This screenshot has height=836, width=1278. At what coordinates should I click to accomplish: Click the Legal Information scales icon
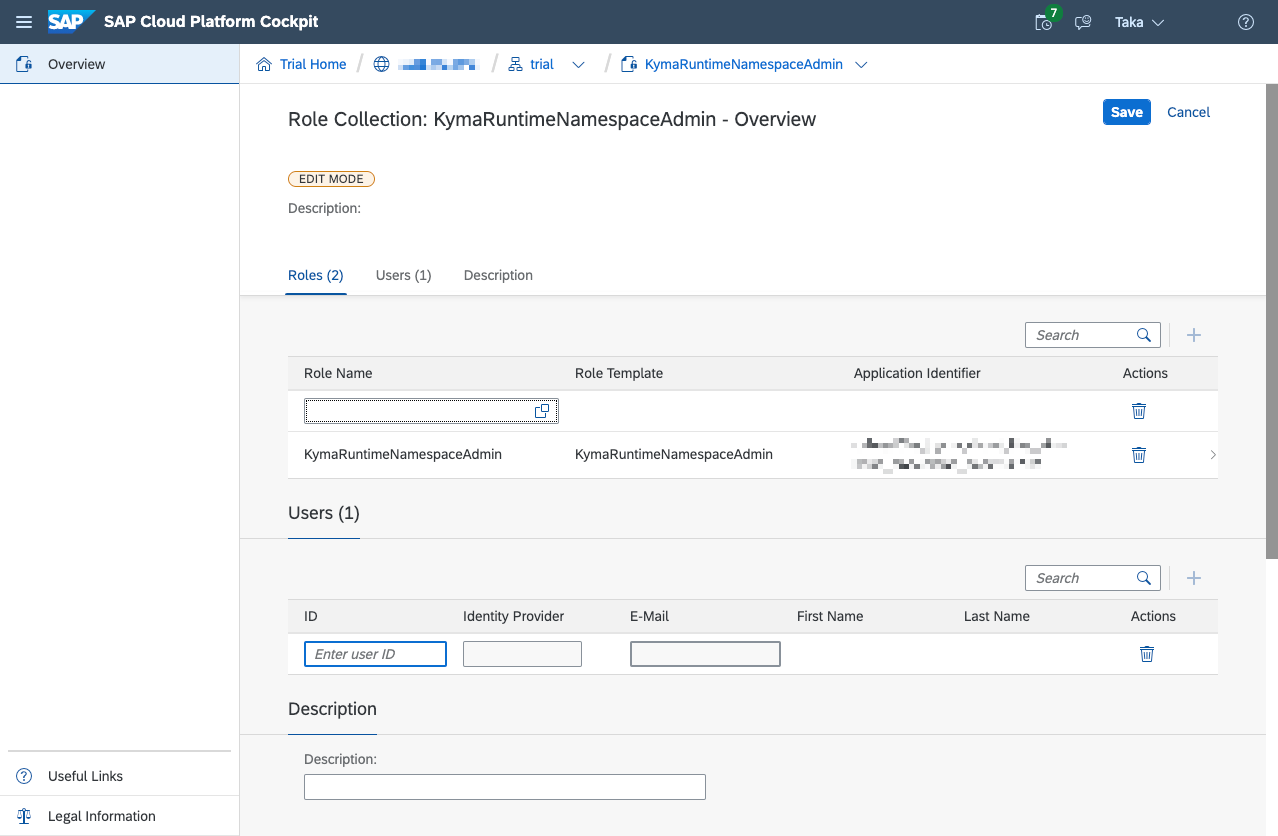(25, 816)
